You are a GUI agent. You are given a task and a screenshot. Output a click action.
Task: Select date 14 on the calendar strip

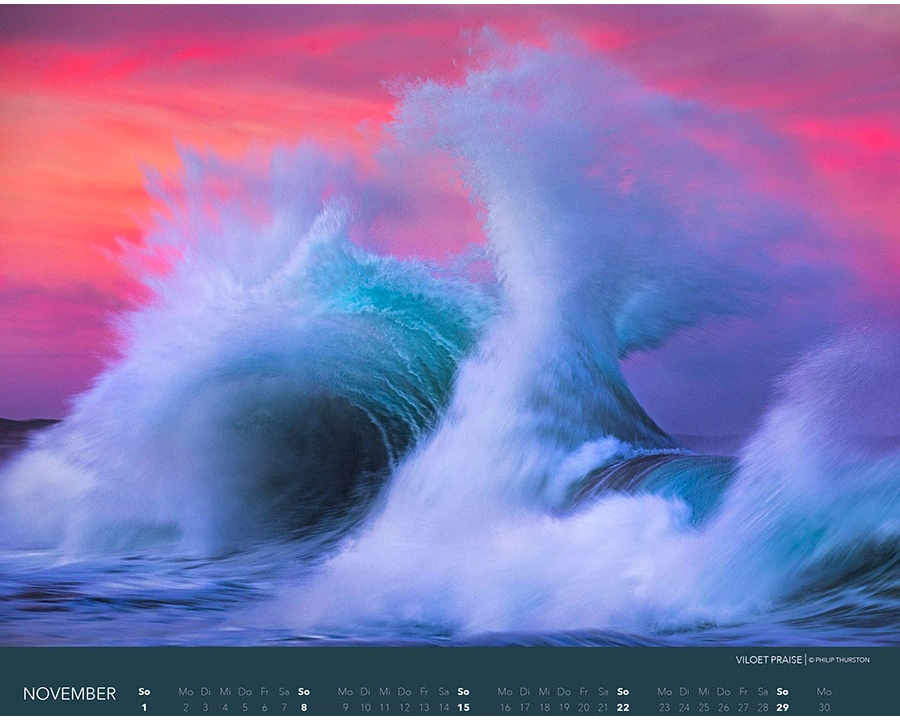(444, 707)
